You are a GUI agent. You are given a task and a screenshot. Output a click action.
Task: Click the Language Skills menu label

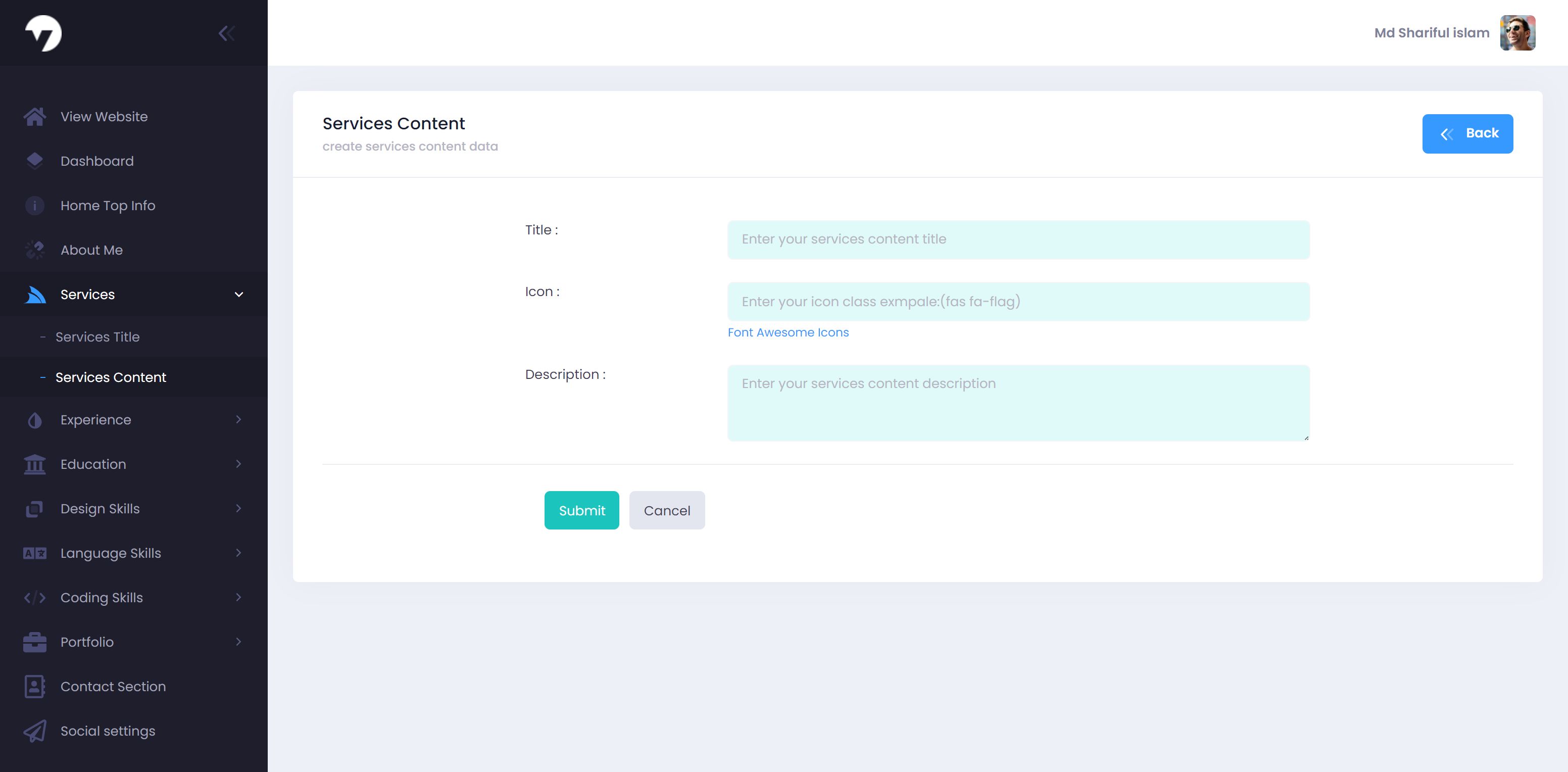tap(111, 553)
